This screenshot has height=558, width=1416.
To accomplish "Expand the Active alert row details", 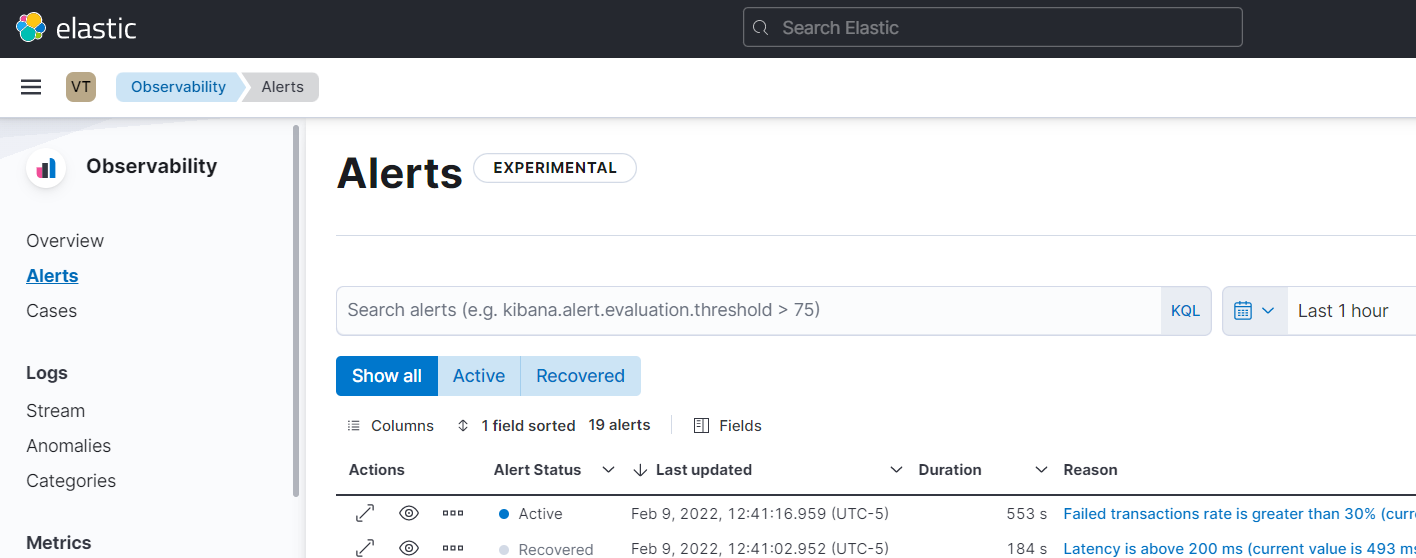I will tap(365, 514).
